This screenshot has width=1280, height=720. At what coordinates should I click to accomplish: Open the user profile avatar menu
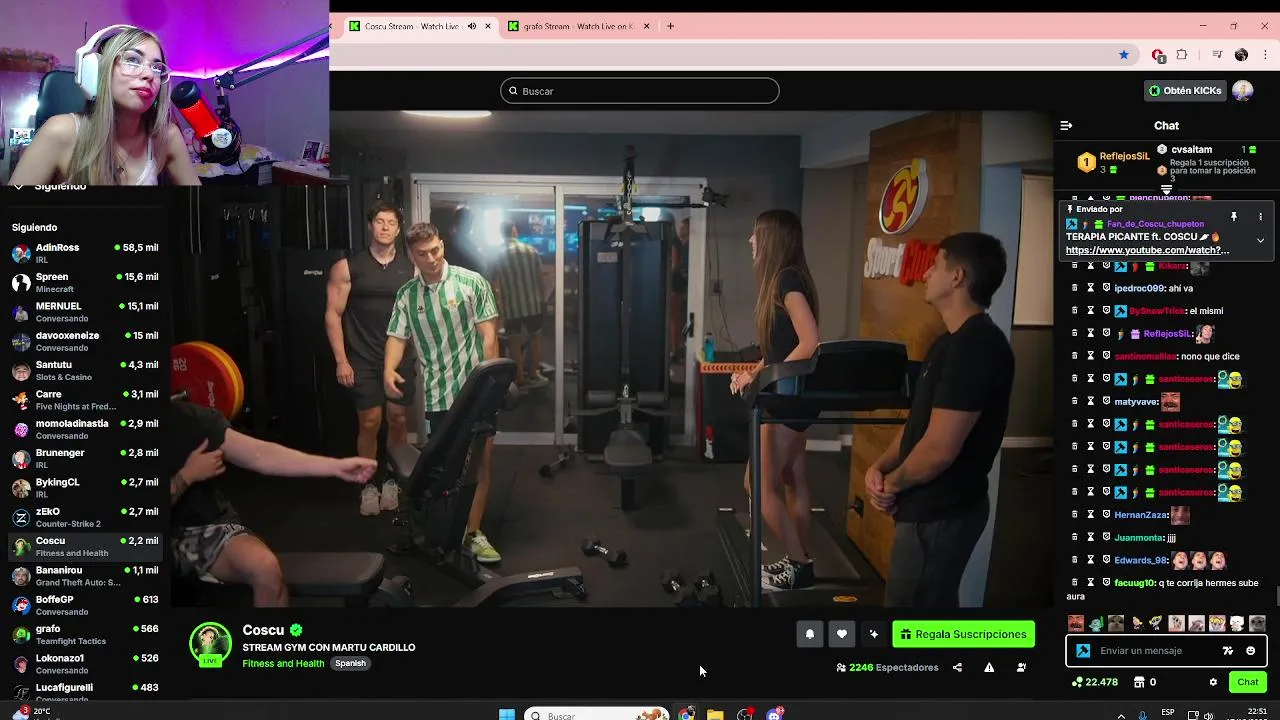pyautogui.click(x=1243, y=91)
